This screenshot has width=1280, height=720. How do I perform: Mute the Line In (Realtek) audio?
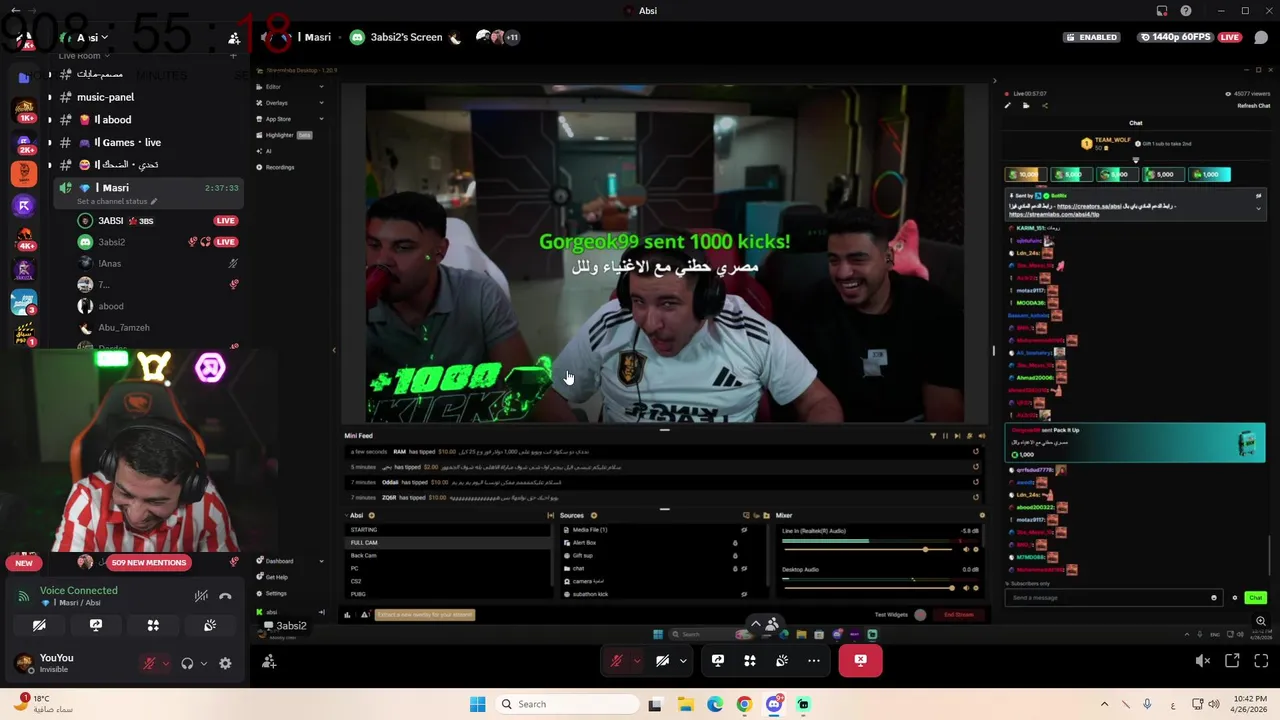coord(966,549)
